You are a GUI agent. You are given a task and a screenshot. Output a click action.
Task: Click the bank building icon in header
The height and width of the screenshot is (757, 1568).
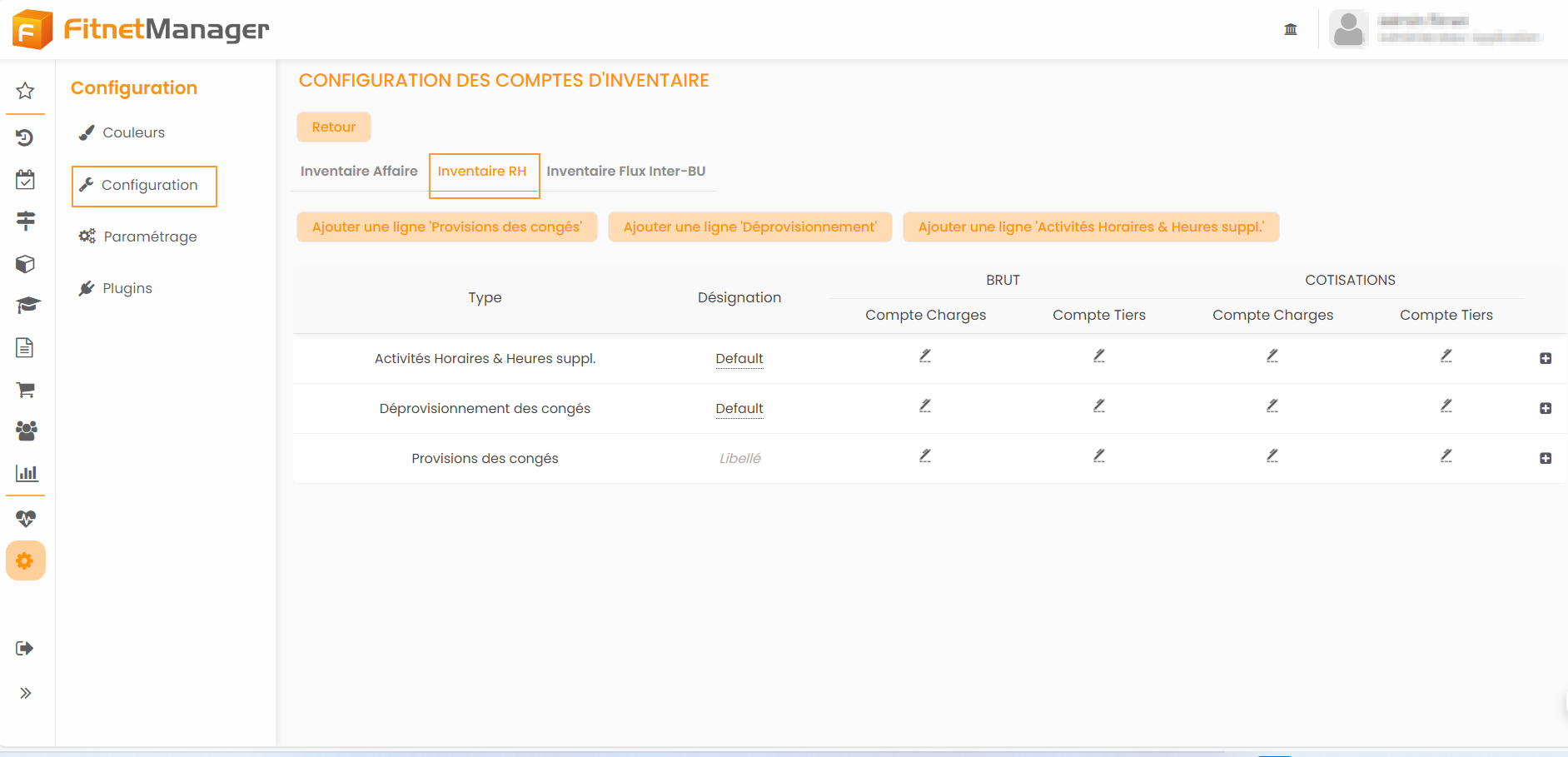[x=1291, y=30]
